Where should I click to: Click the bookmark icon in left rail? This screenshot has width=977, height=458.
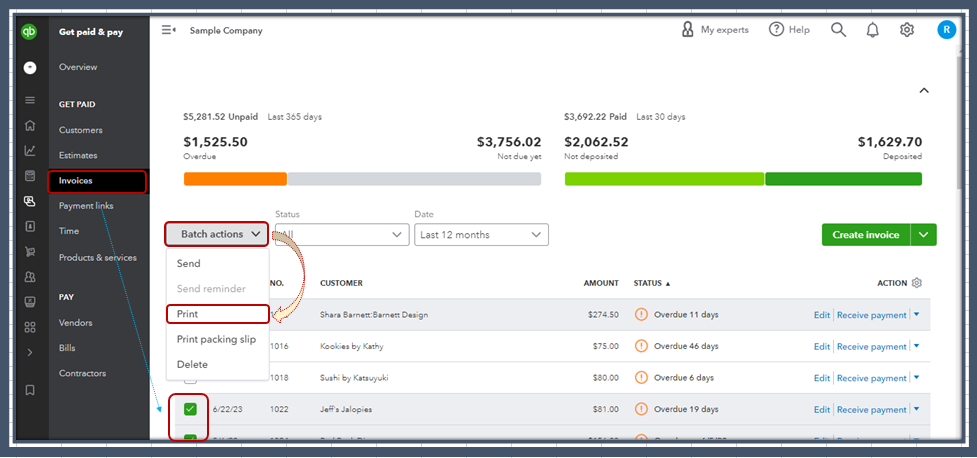29,390
